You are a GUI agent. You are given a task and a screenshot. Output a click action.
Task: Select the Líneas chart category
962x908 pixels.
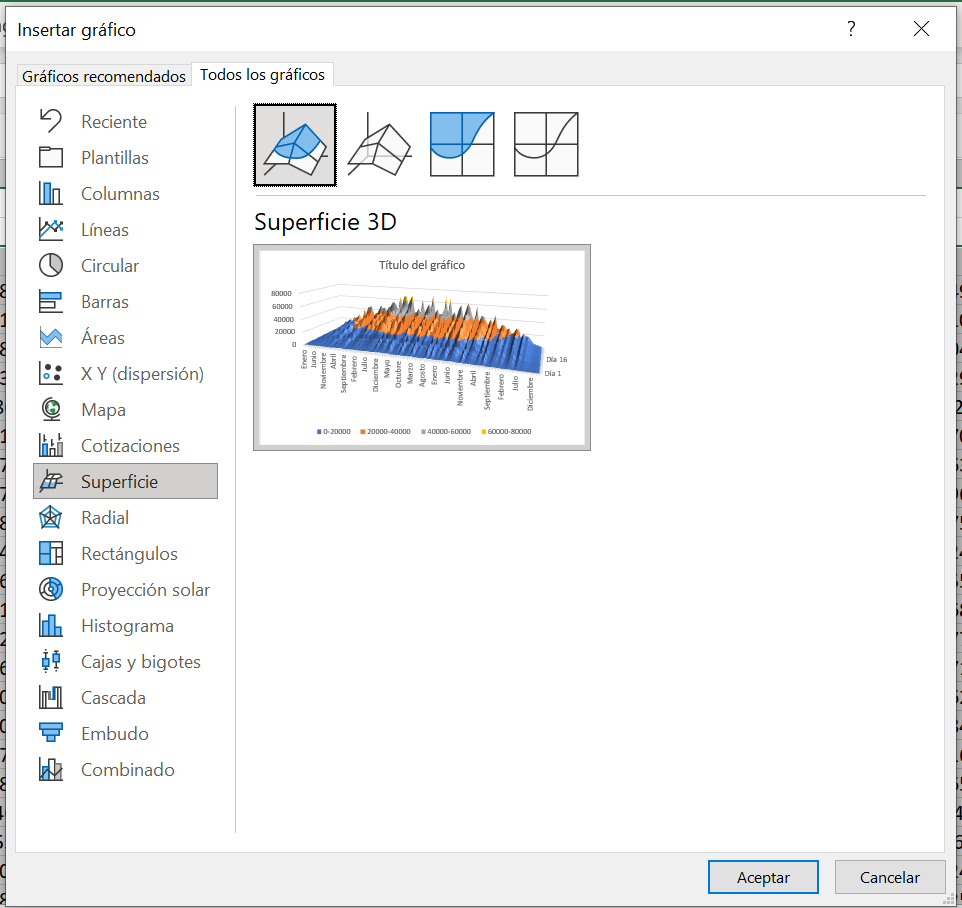[125, 229]
